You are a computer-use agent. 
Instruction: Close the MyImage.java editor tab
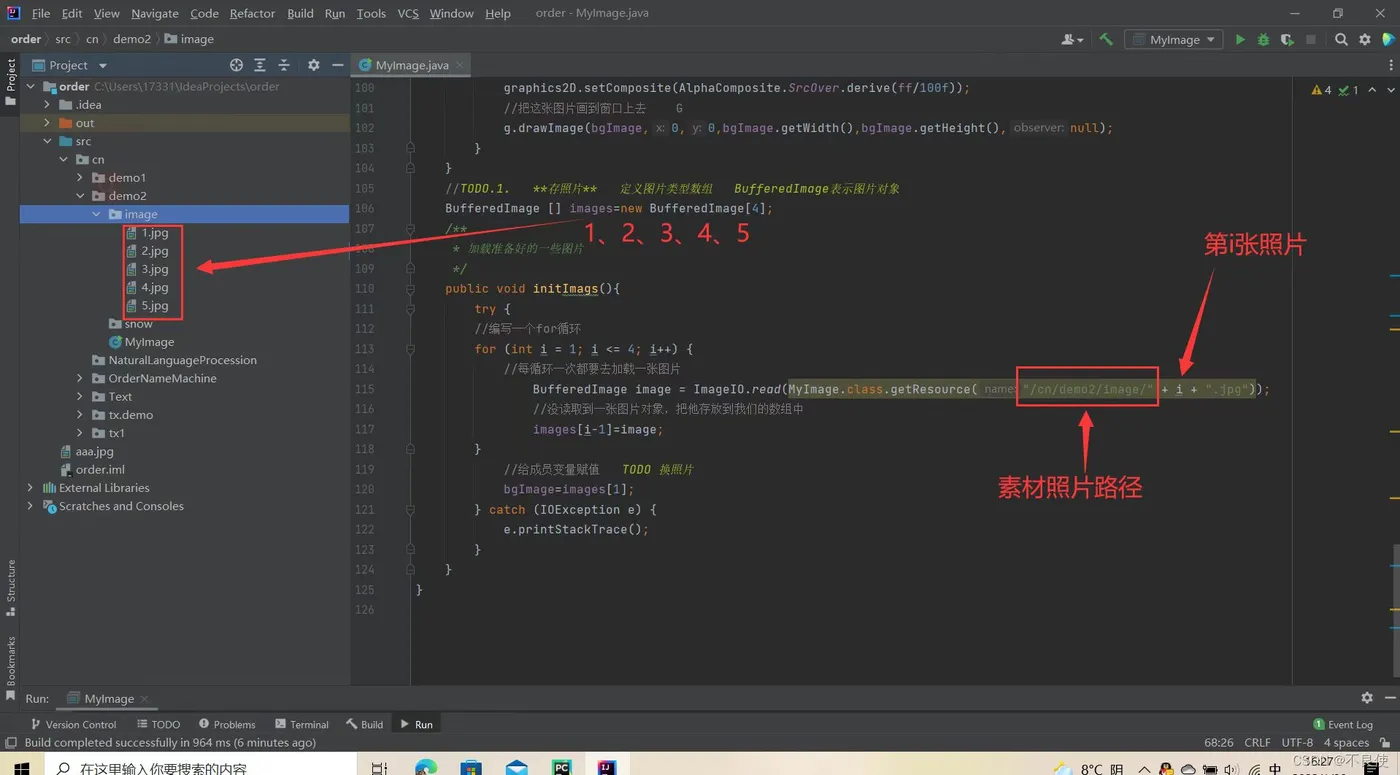[460, 65]
